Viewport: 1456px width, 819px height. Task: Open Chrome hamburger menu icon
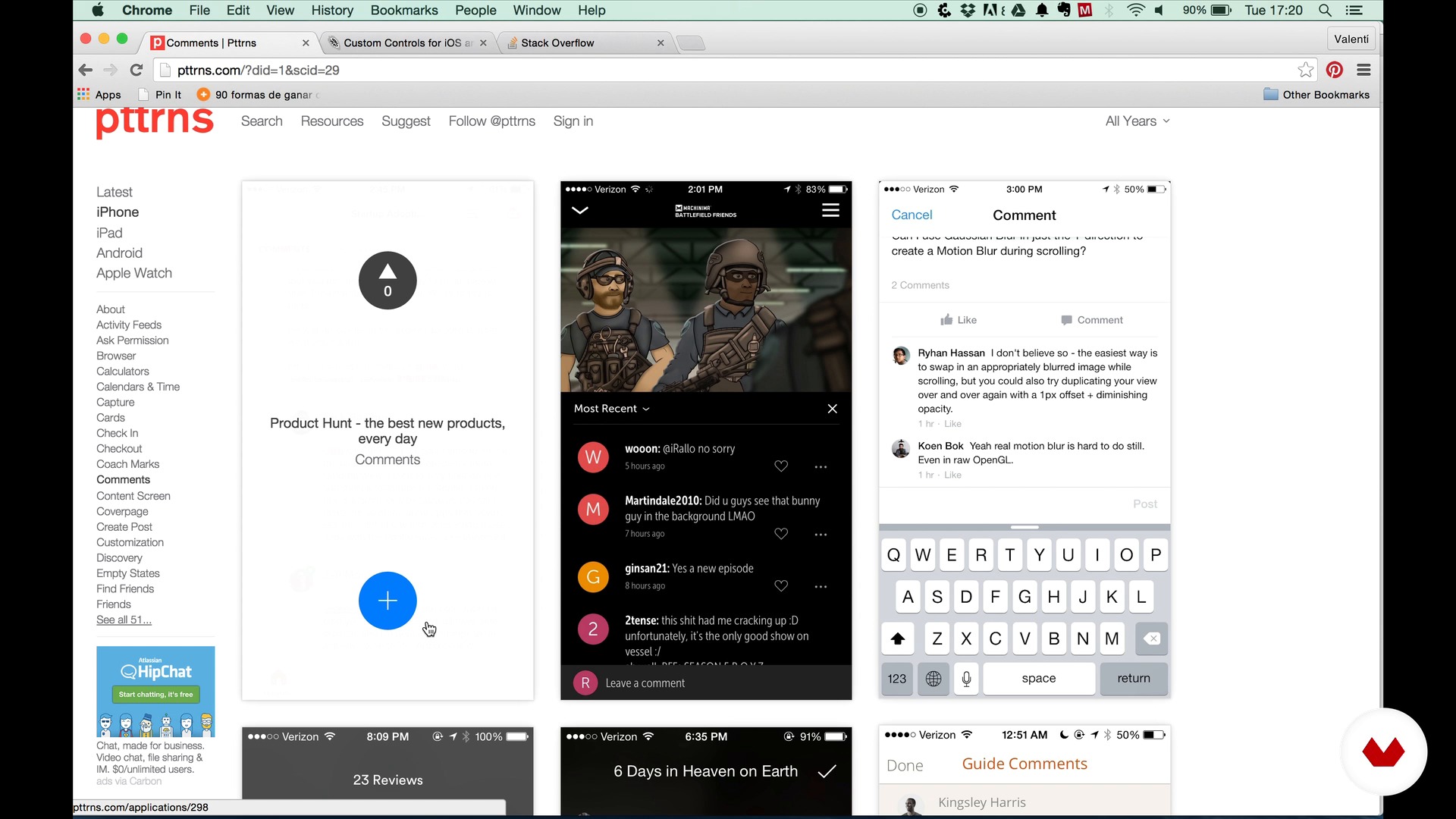click(1364, 70)
